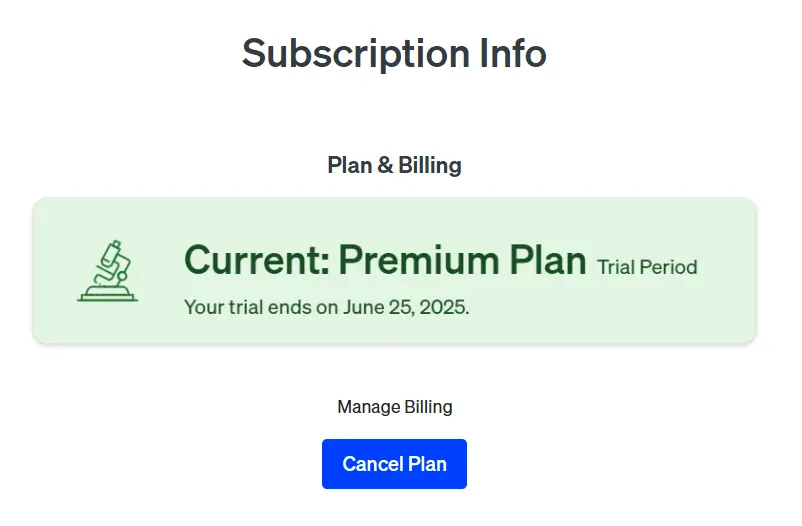Click the word Premium in plan title
The image size is (802, 526).
[419, 260]
